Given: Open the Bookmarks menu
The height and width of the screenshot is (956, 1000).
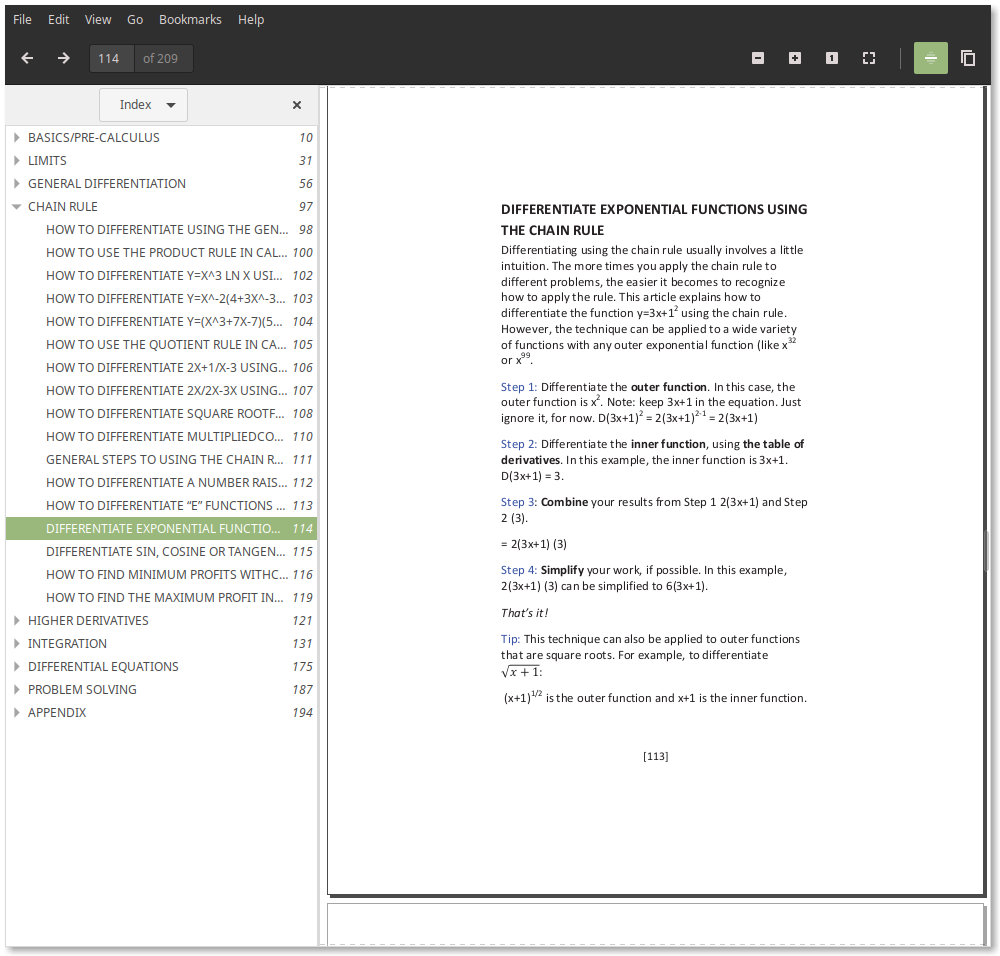Looking at the screenshot, I should coord(190,19).
